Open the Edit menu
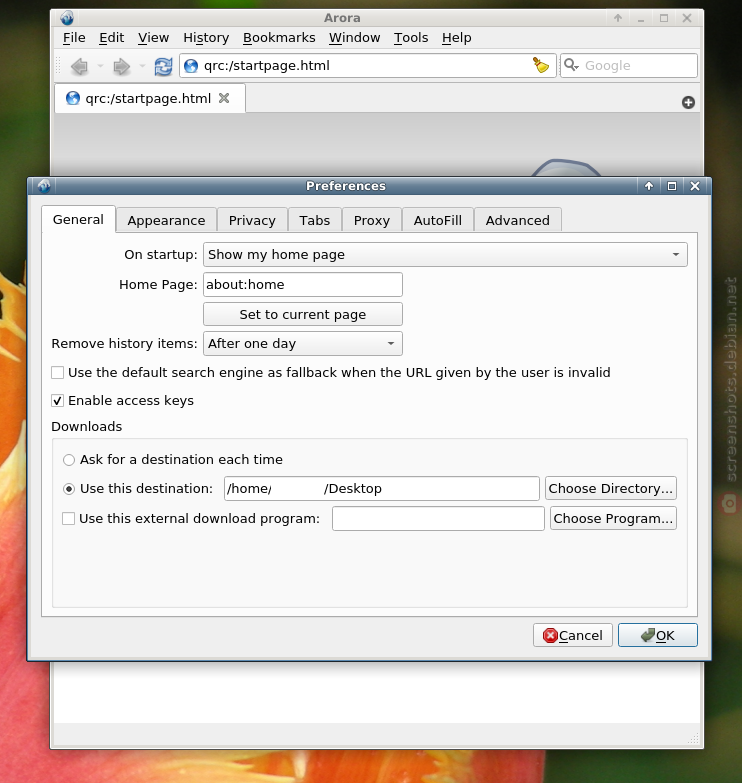Screen dimensions: 742x783 (111, 38)
